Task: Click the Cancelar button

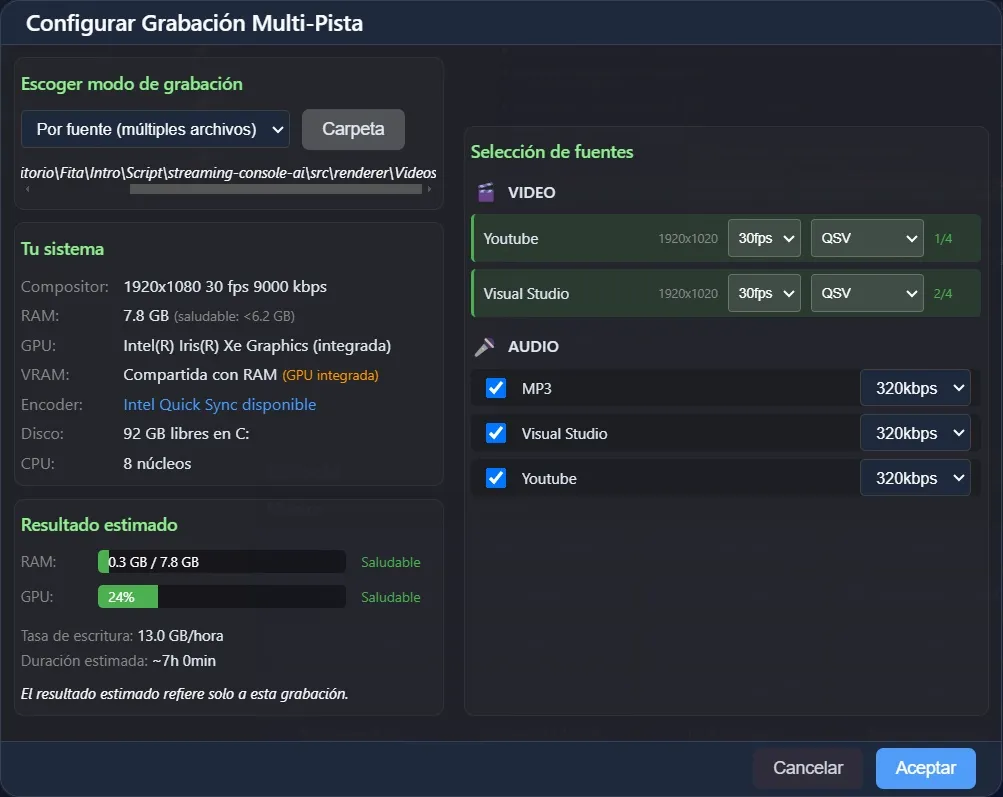Action: [807, 768]
